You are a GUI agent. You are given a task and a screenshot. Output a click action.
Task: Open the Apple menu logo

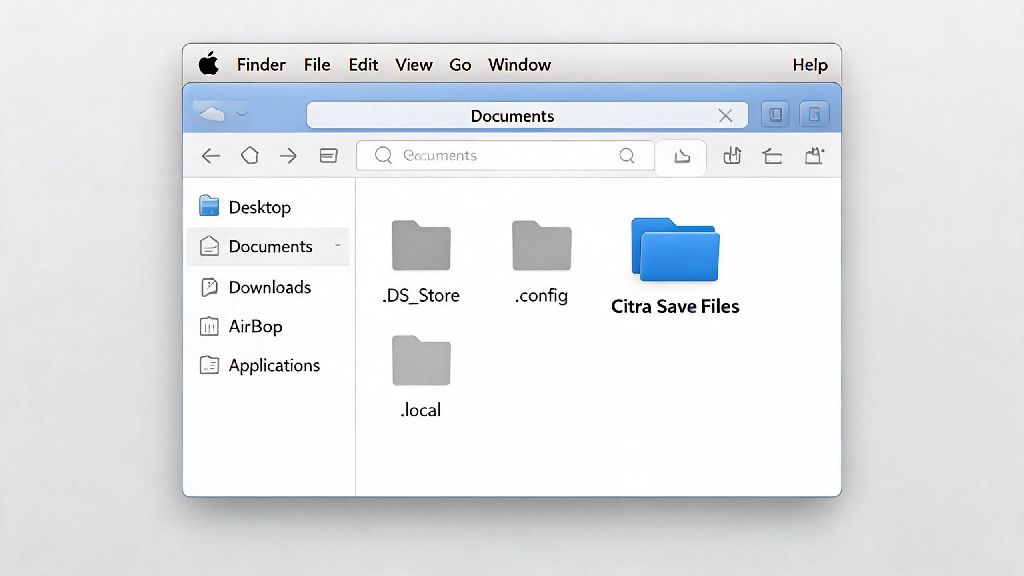coord(209,64)
